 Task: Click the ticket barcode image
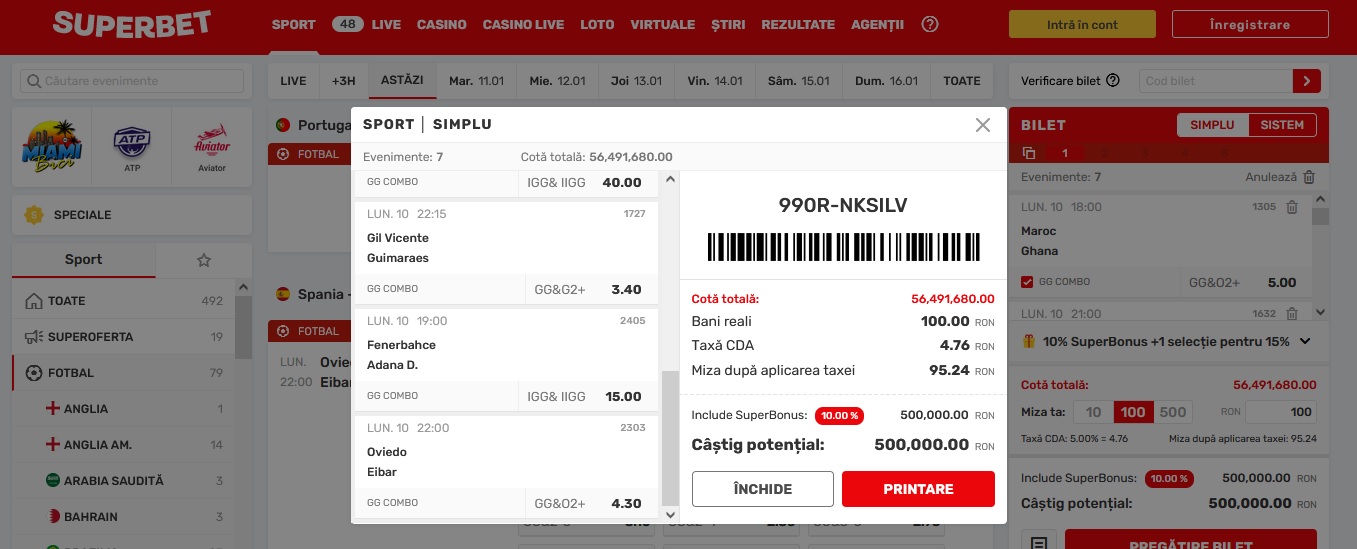tap(844, 247)
